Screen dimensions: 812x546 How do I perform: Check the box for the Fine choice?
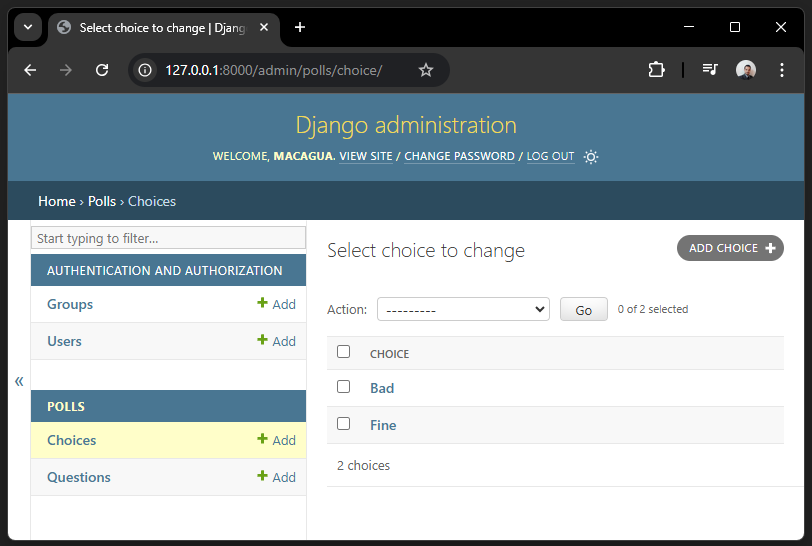(343, 424)
